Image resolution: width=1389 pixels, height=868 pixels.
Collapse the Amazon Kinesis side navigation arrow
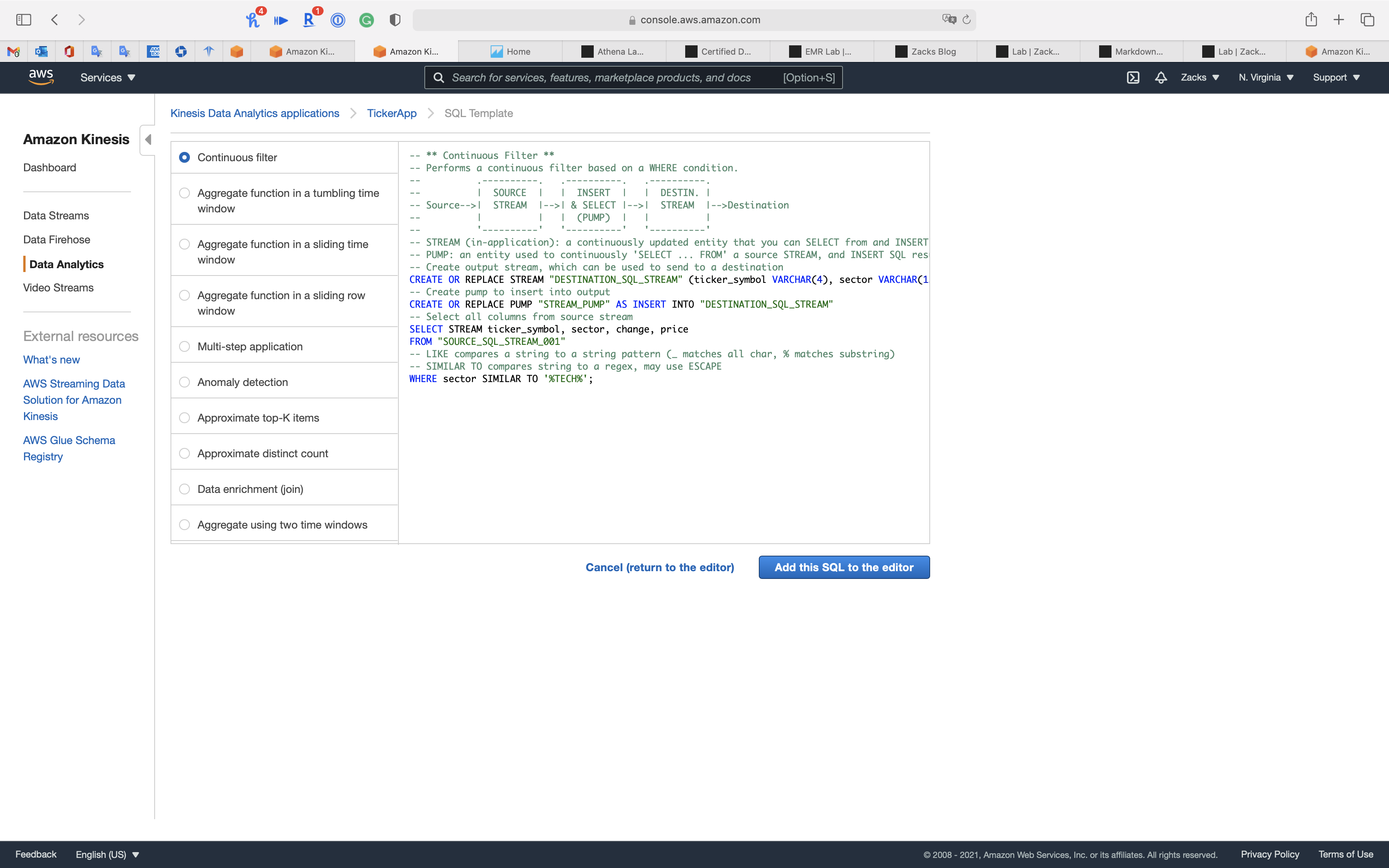coord(148,139)
